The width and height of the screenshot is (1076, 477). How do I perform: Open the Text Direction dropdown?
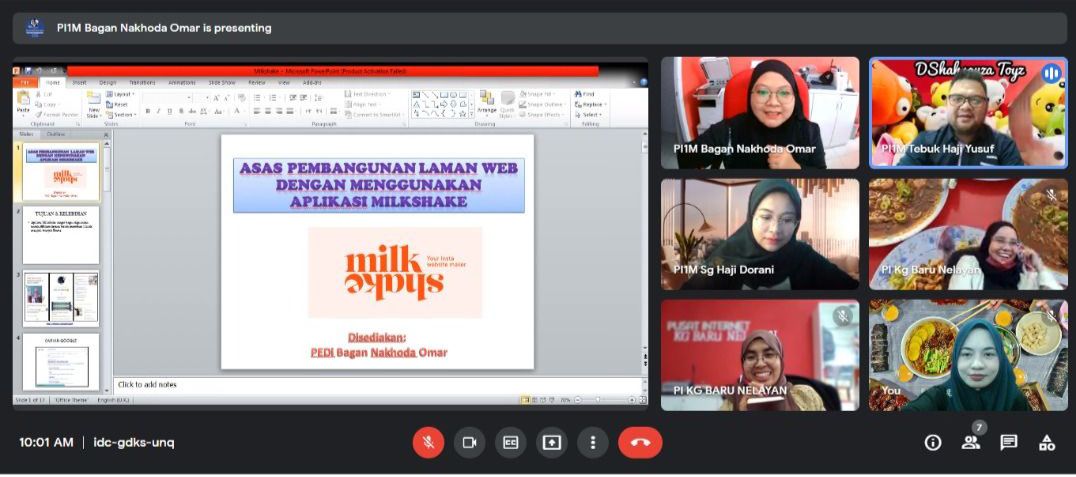click(369, 94)
